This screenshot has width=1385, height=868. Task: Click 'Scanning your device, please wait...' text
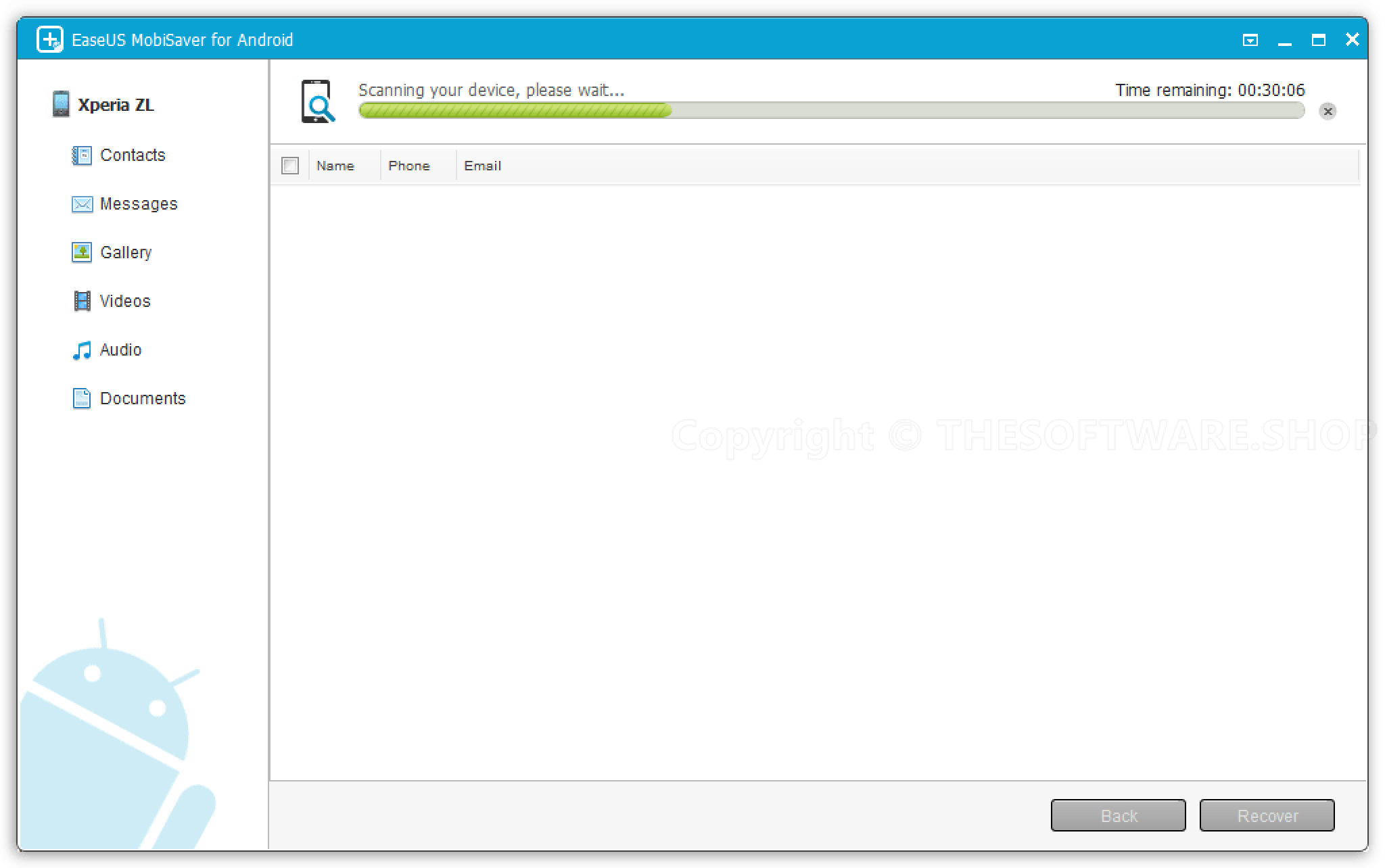pos(492,91)
